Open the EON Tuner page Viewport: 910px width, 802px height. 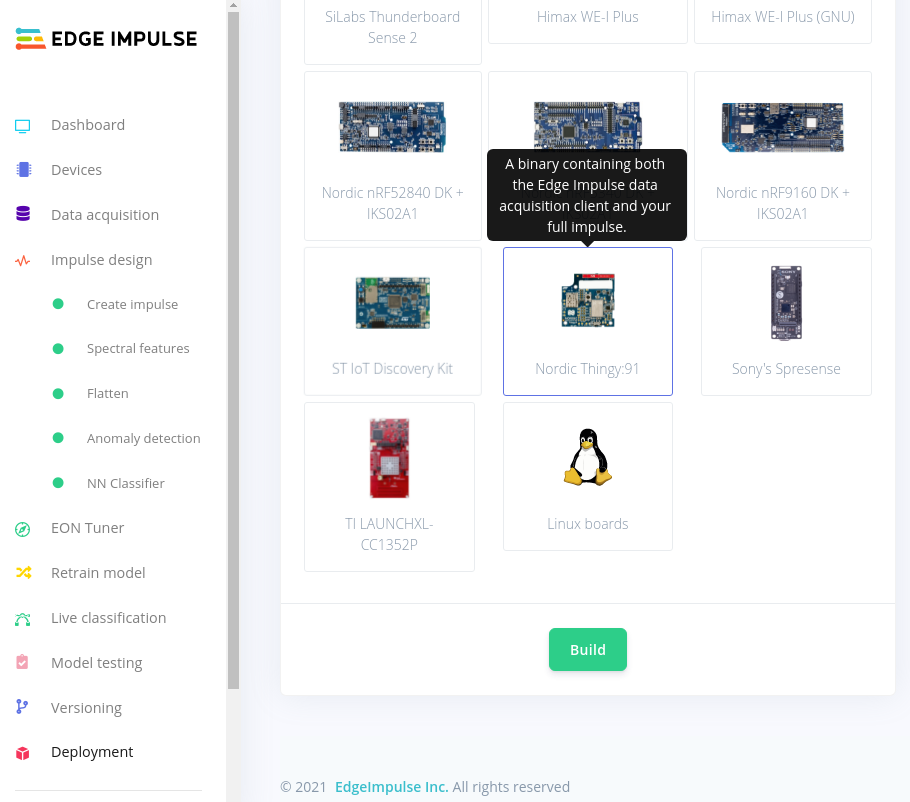pos(87,528)
